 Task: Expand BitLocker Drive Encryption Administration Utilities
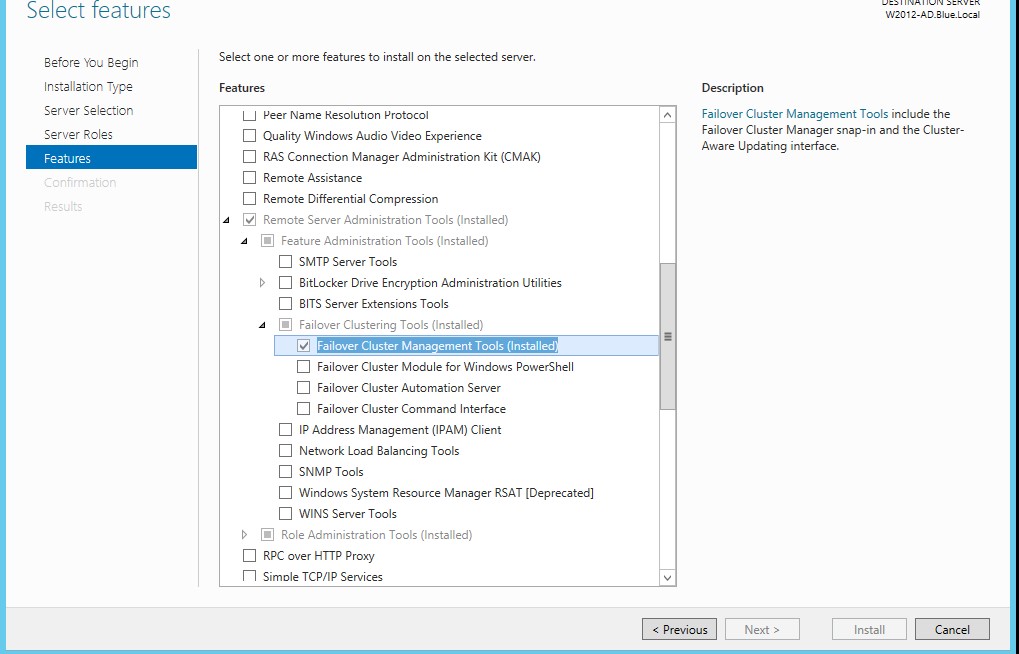click(x=264, y=282)
